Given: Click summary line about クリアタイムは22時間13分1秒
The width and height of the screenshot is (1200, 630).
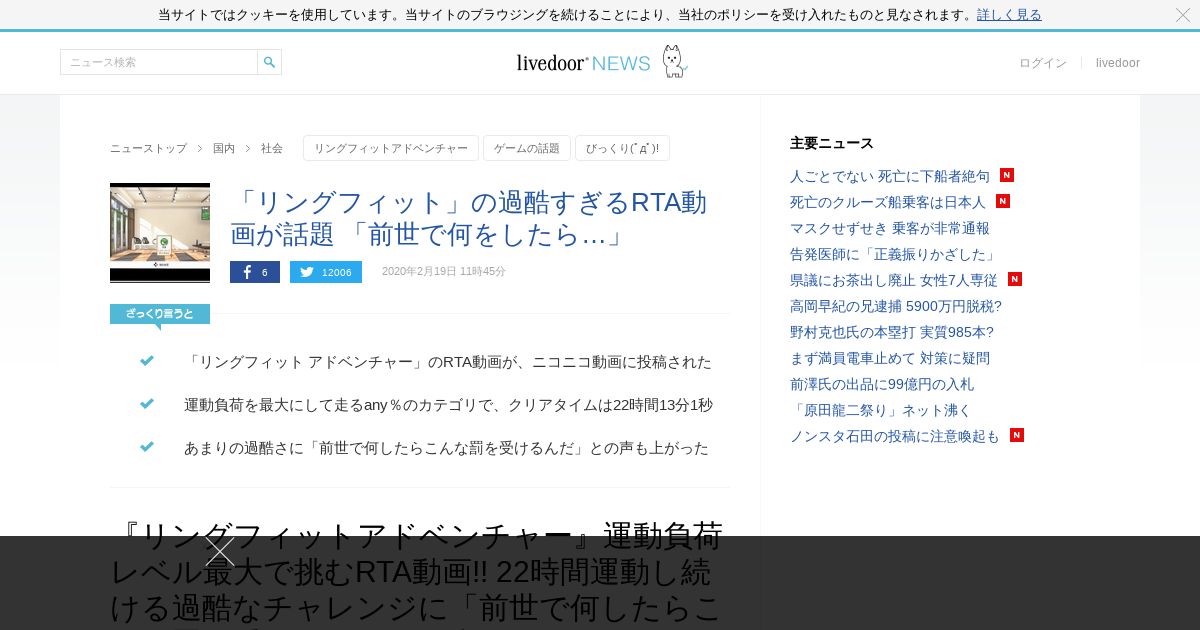Looking at the screenshot, I should tap(448, 405).
